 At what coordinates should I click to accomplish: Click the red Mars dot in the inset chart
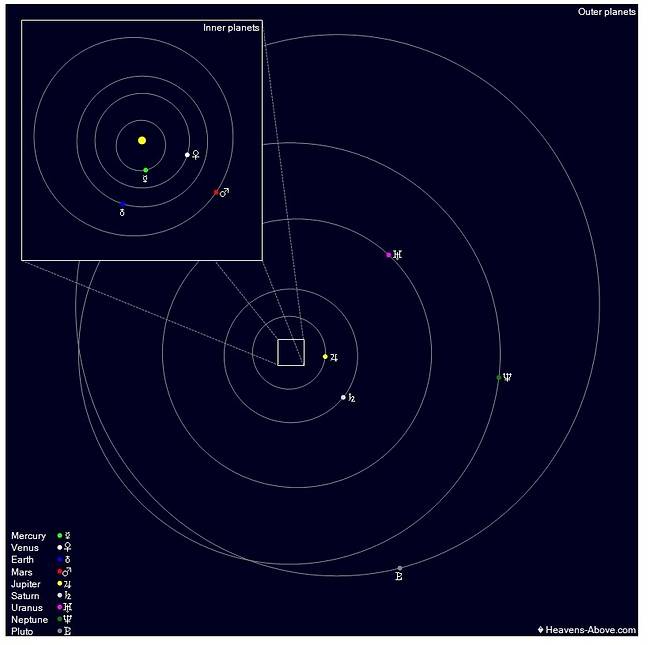tap(216, 192)
